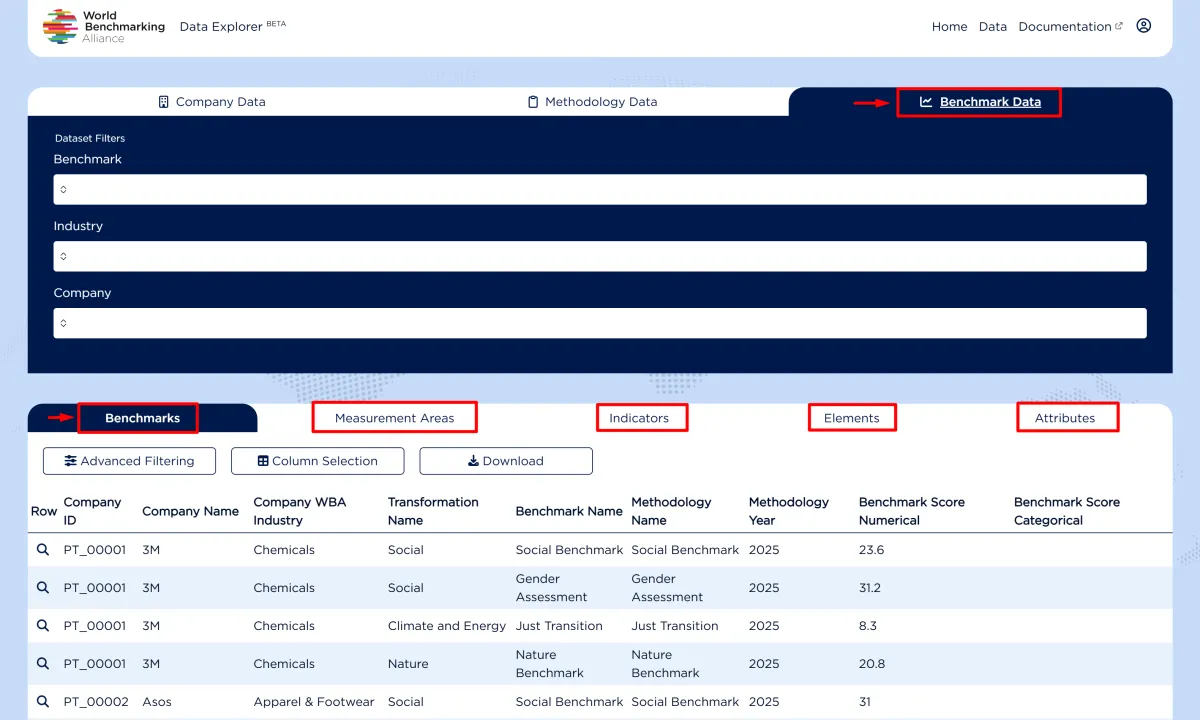
Task: Click the score value 31.2
Action: coord(870,588)
